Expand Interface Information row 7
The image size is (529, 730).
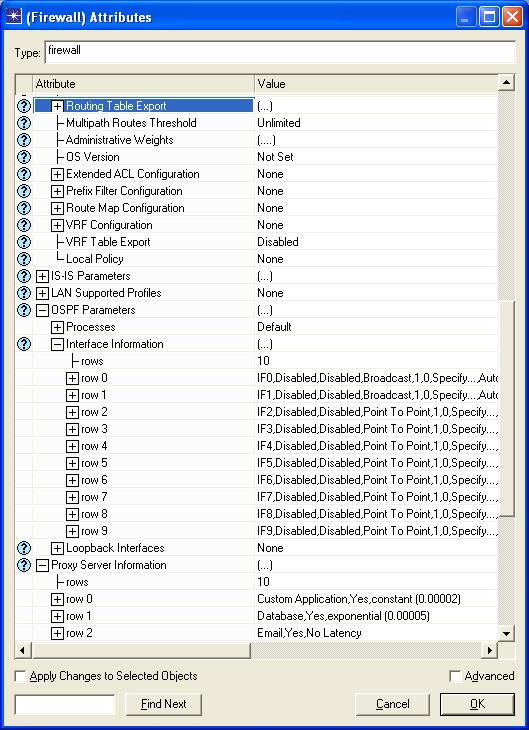click(x=72, y=497)
